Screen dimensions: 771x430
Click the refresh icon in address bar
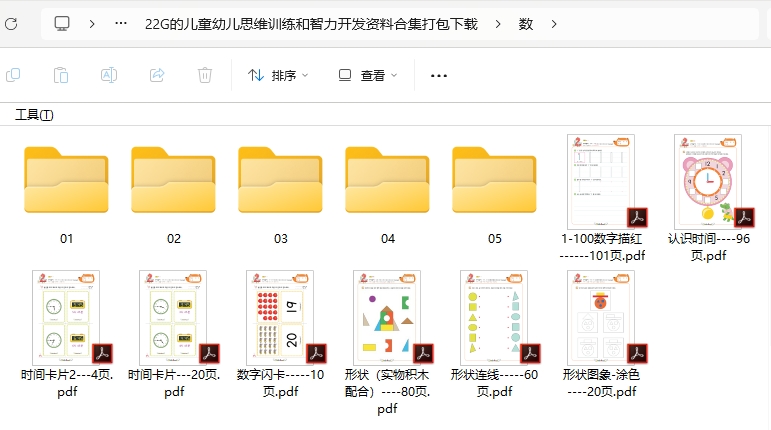point(10,23)
